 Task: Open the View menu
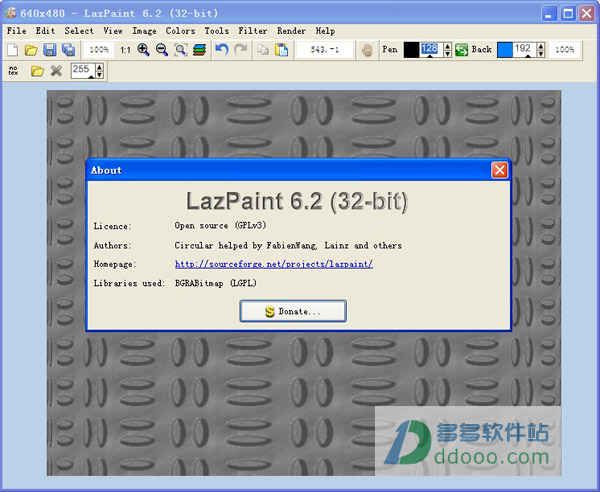point(113,31)
